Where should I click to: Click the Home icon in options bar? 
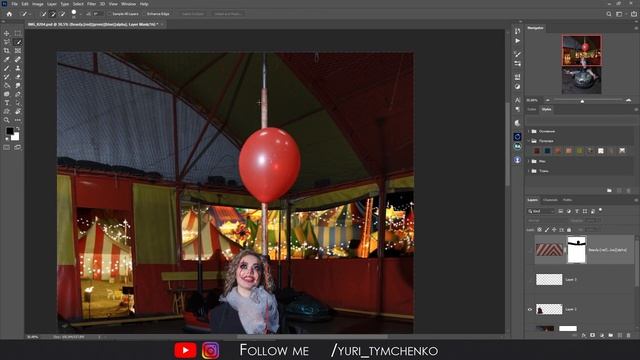pos(9,14)
